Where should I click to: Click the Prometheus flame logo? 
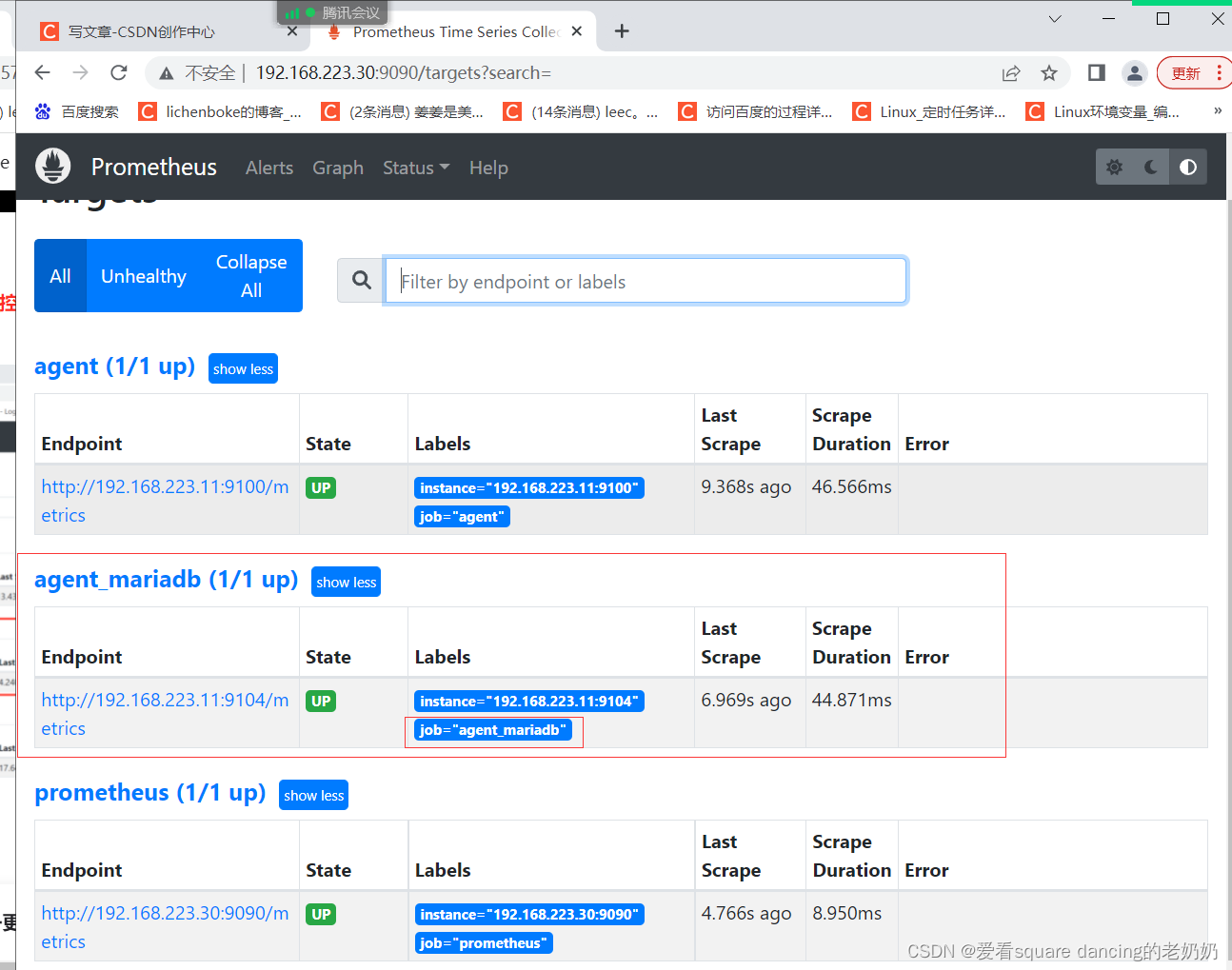point(53,167)
